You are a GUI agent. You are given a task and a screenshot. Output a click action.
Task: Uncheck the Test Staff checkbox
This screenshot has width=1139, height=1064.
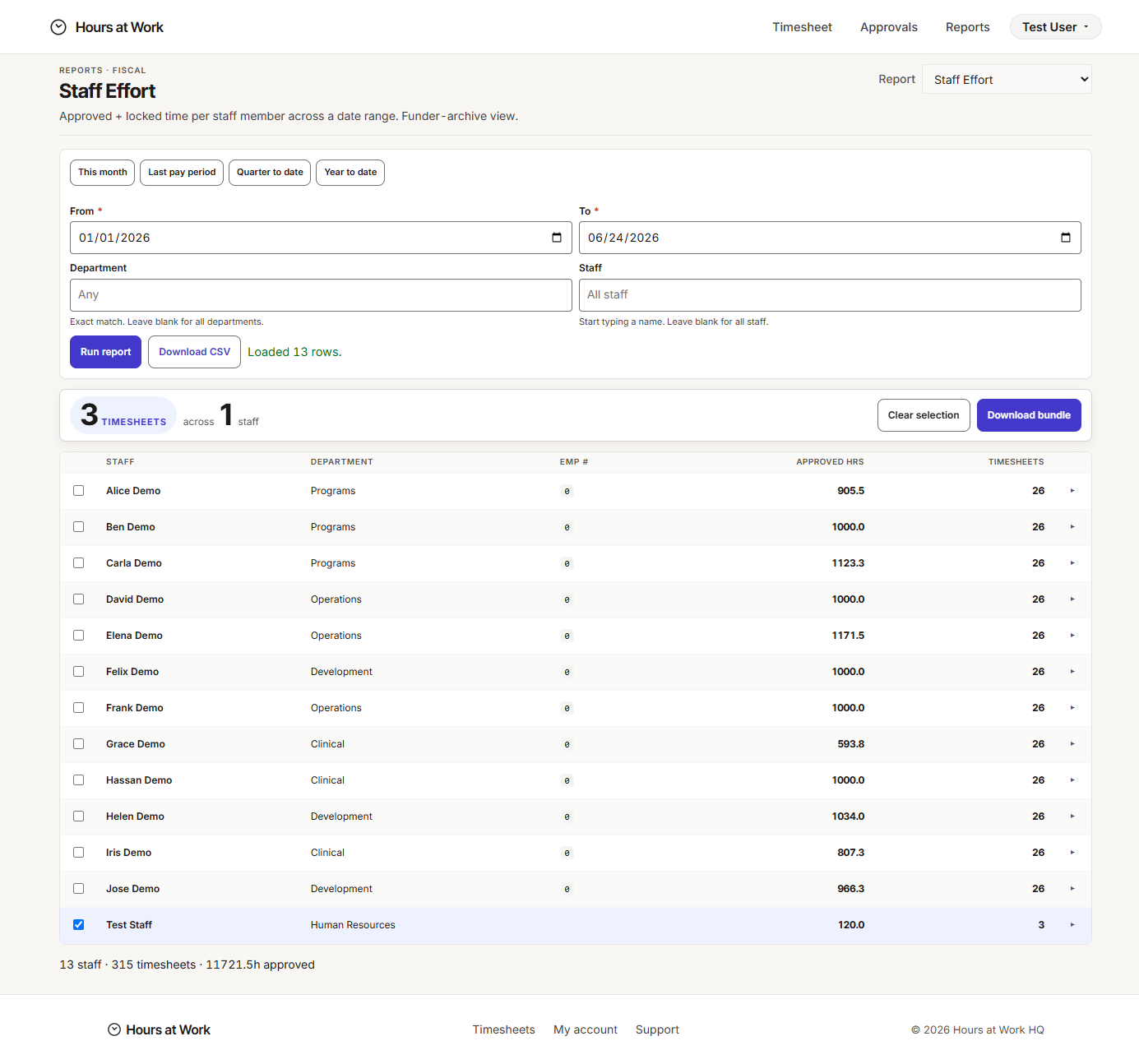tap(79, 925)
